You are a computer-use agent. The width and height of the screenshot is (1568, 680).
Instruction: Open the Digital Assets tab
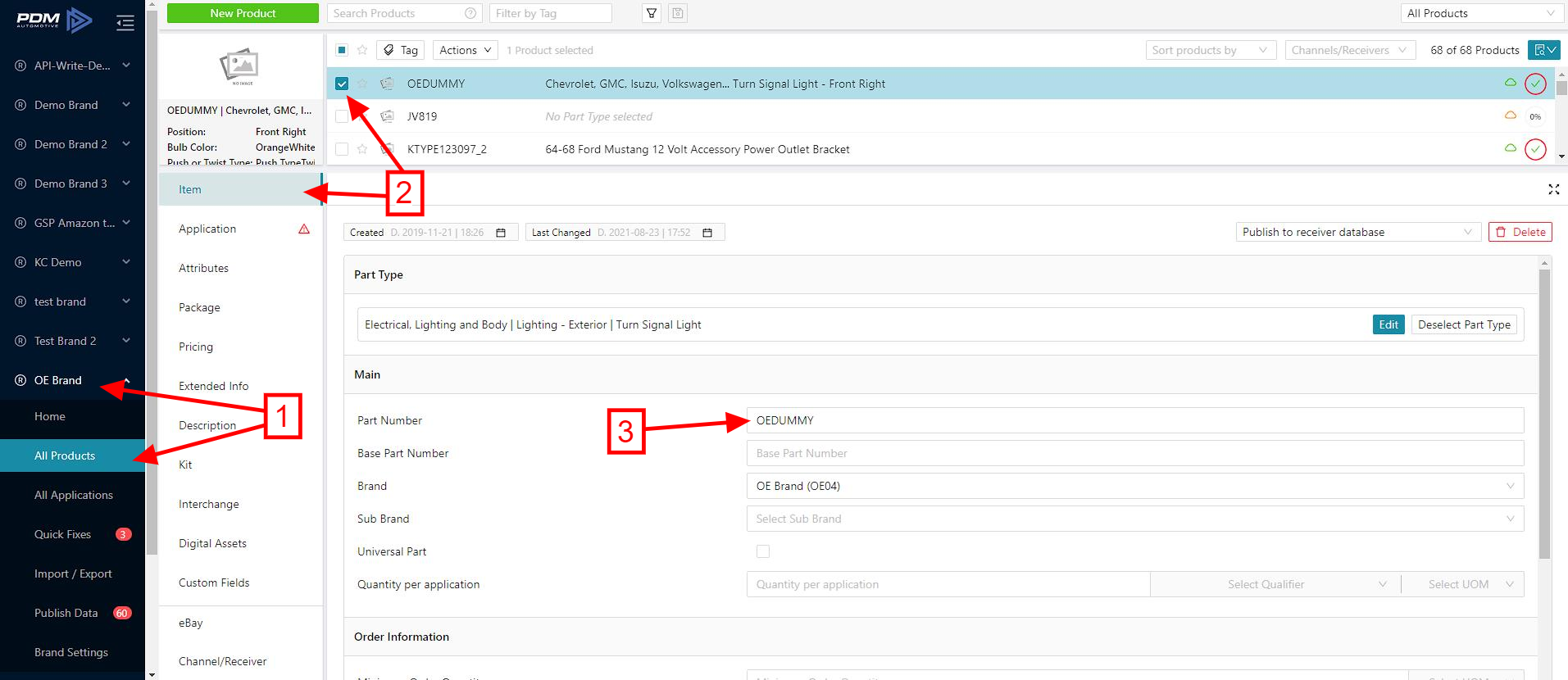pos(240,543)
